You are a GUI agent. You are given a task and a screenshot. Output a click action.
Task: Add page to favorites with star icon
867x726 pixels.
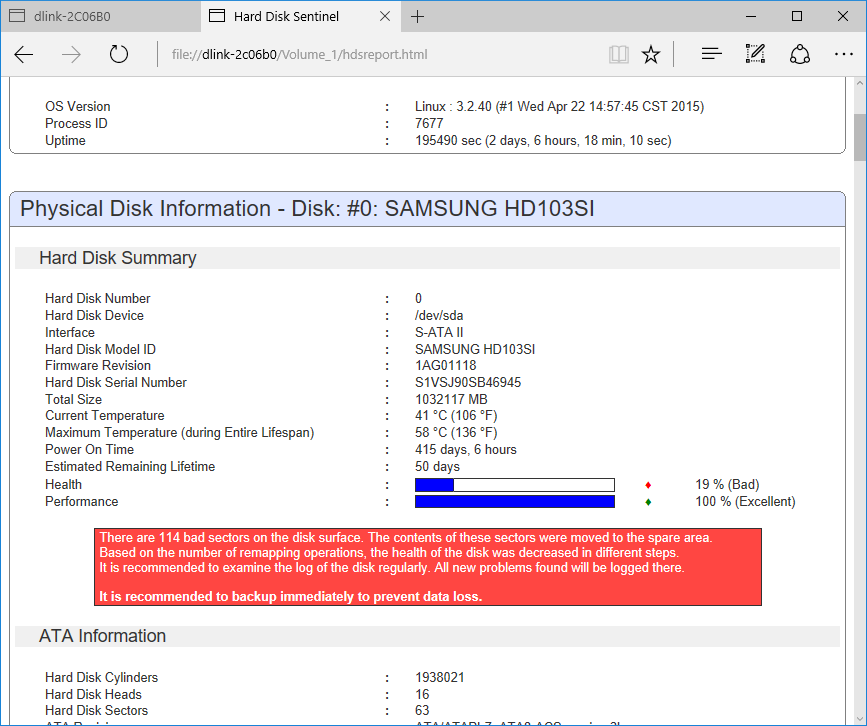point(651,54)
